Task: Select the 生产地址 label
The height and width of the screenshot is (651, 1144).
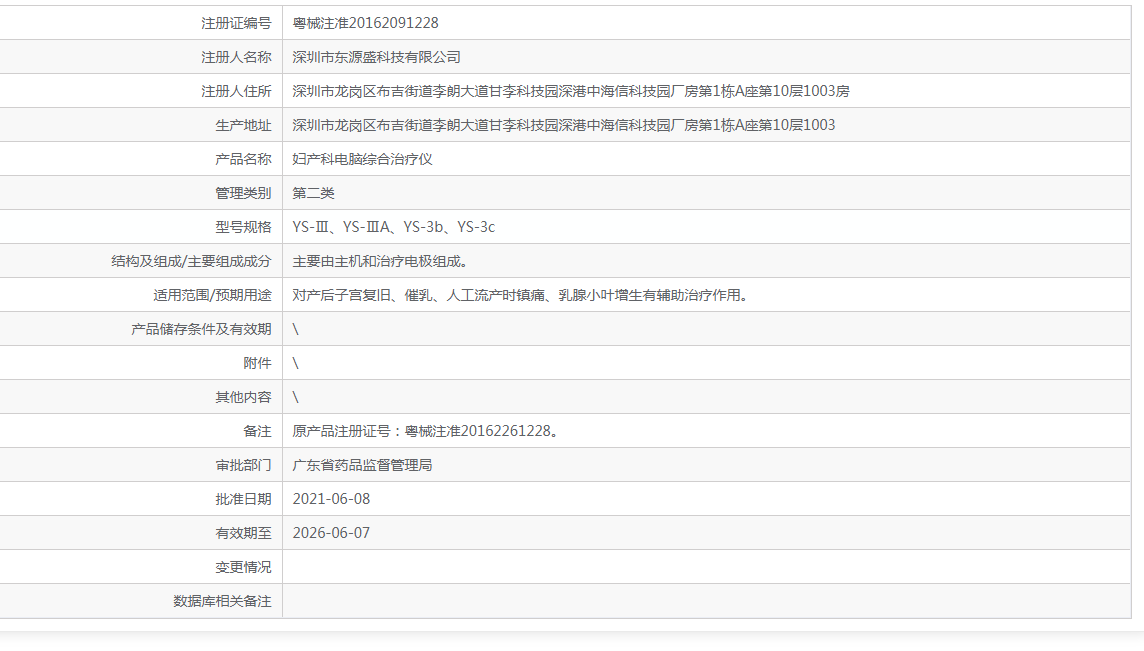Action: pos(243,126)
